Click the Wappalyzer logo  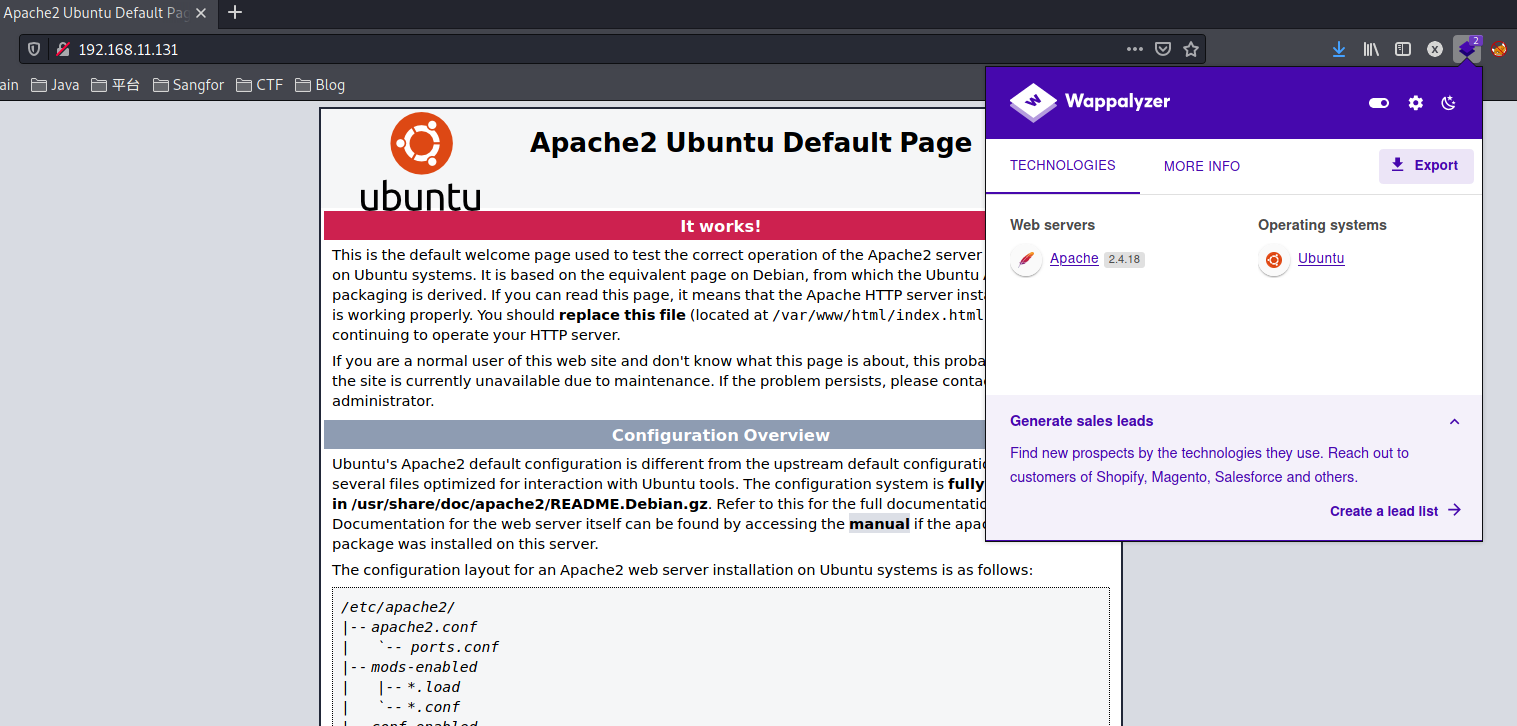(1090, 102)
